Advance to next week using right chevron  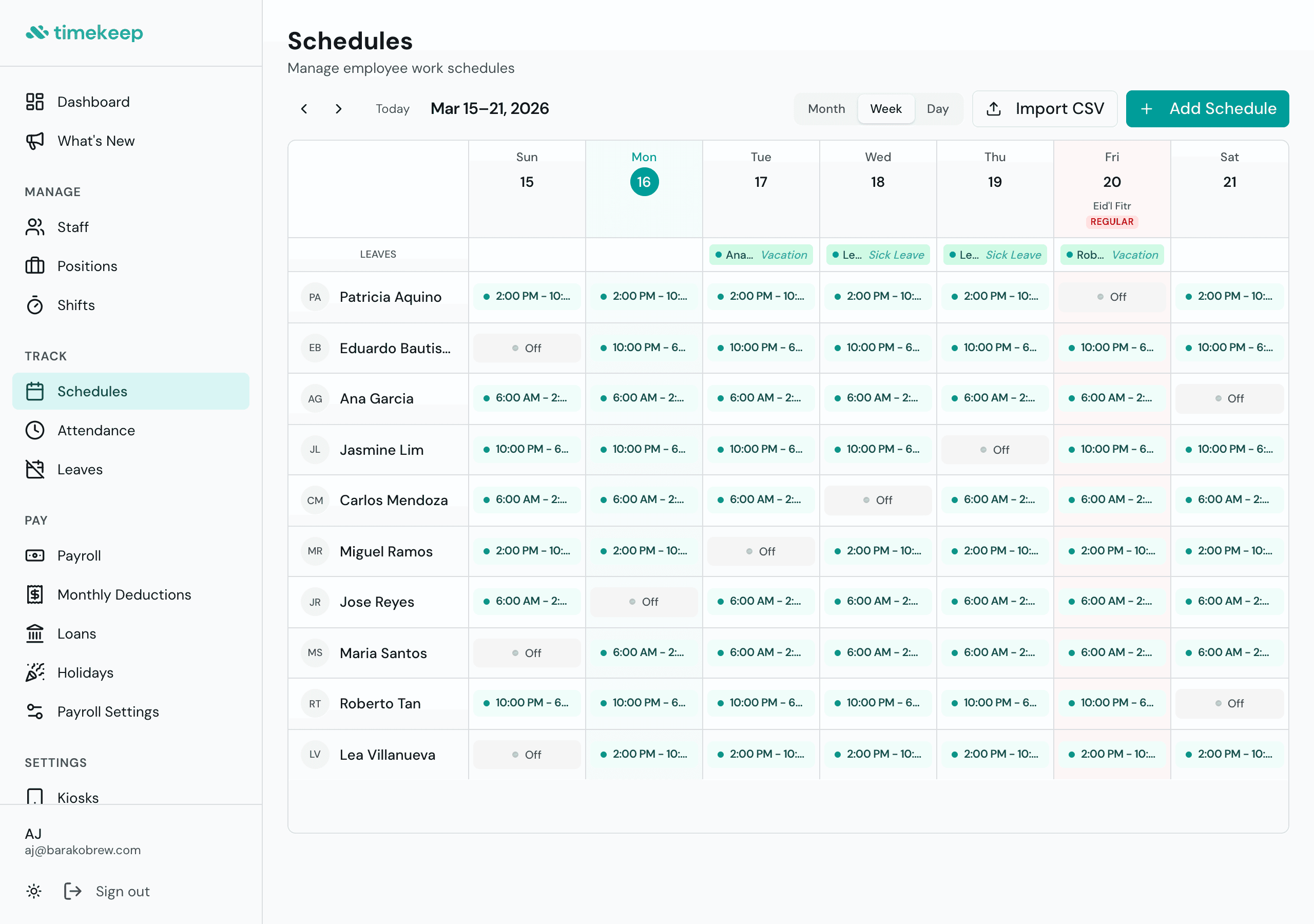(338, 109)
